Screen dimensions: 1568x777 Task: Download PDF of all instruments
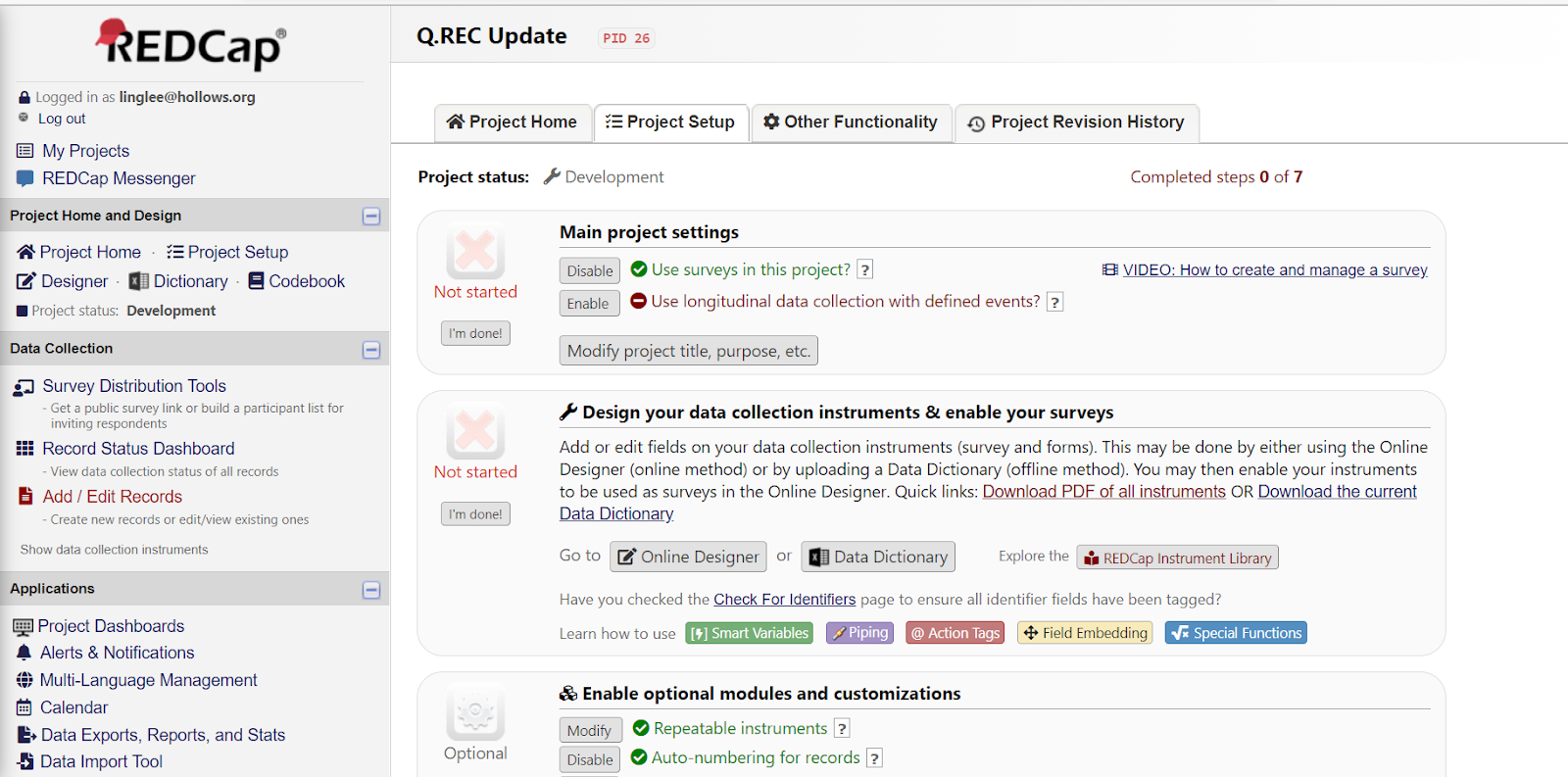click(x=1104, y=492)
